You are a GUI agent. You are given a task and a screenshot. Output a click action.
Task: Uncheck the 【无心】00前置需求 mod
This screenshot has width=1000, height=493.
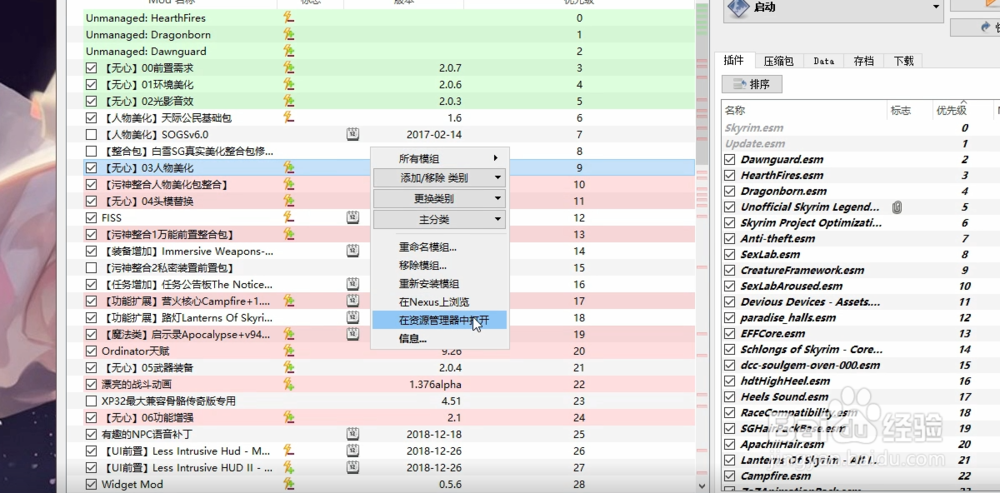coord(91,68)
